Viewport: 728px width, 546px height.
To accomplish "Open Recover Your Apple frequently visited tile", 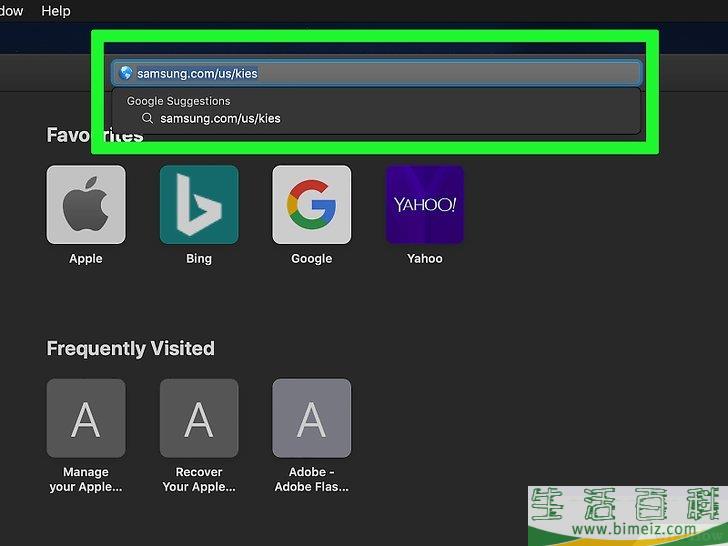I will 199,418.
